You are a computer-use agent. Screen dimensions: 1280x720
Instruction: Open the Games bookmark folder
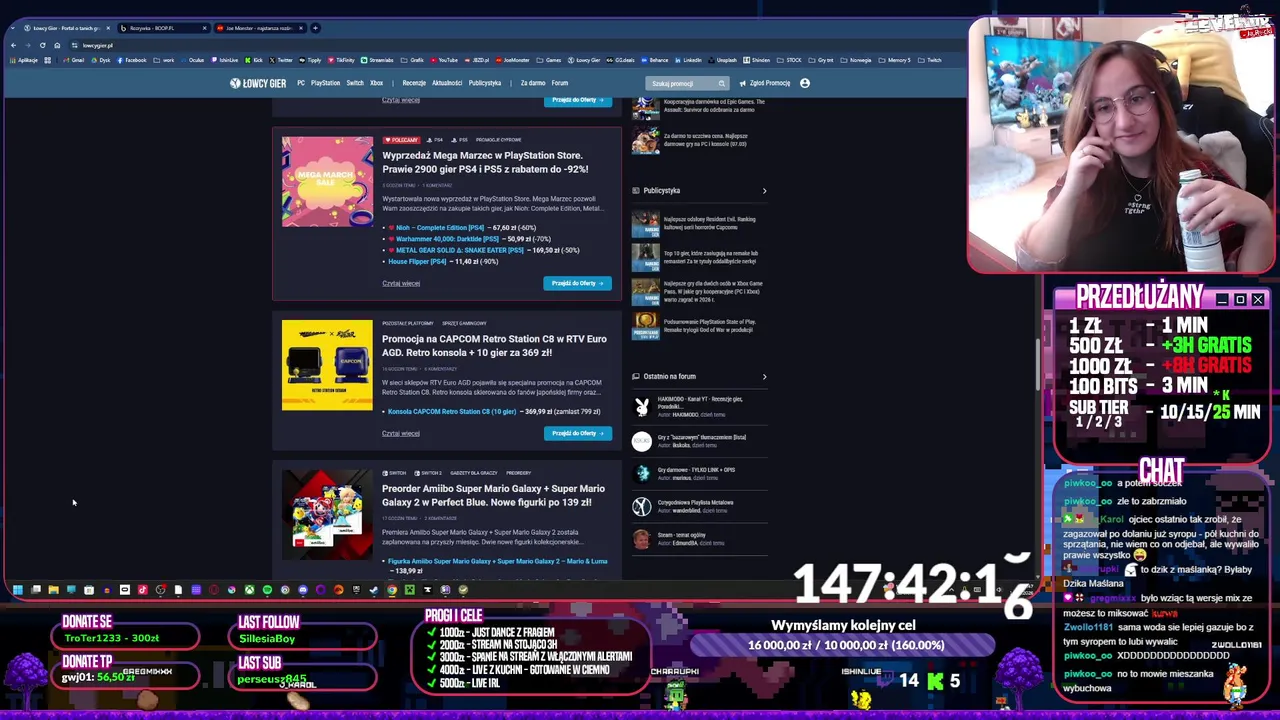[549, 60]
